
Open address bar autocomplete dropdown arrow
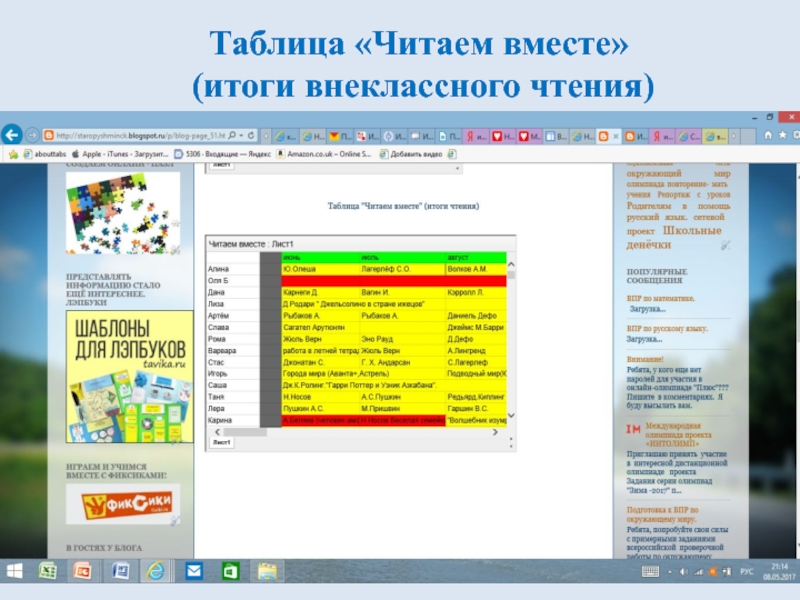(241, 135)
